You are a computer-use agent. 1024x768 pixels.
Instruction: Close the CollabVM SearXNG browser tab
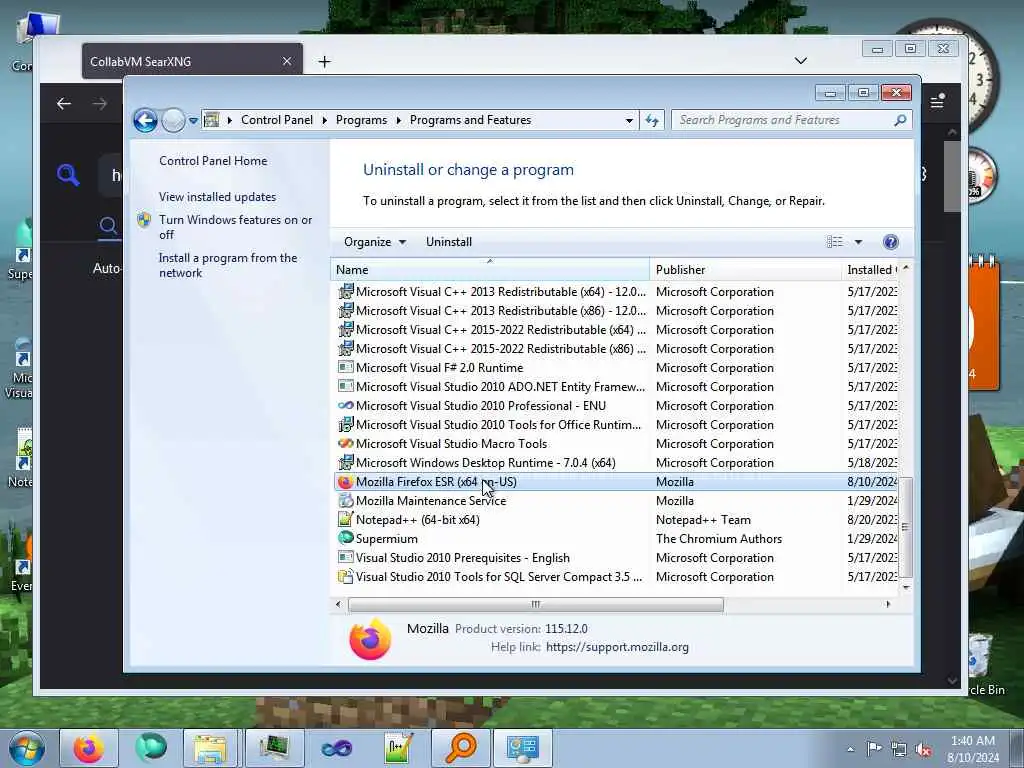287,61
